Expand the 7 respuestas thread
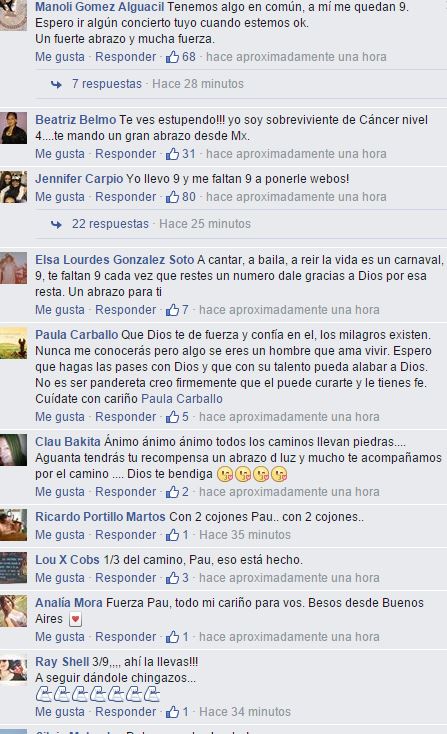Image resolution: width=447 pixels, height=734 pixels. click(x=107, y=84)
